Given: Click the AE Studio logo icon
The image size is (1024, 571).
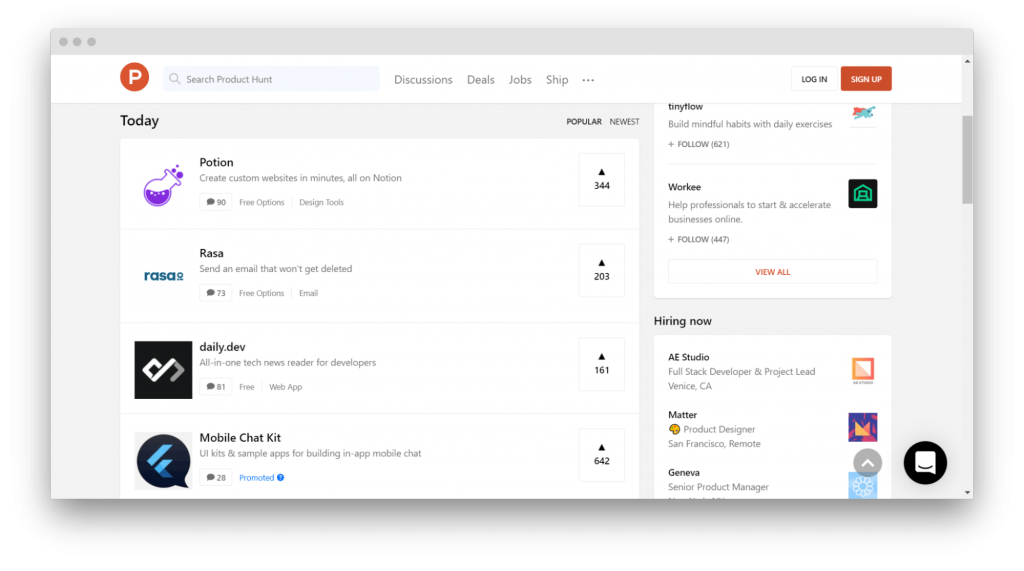Looking at the screenshot, I should [863, 370].
